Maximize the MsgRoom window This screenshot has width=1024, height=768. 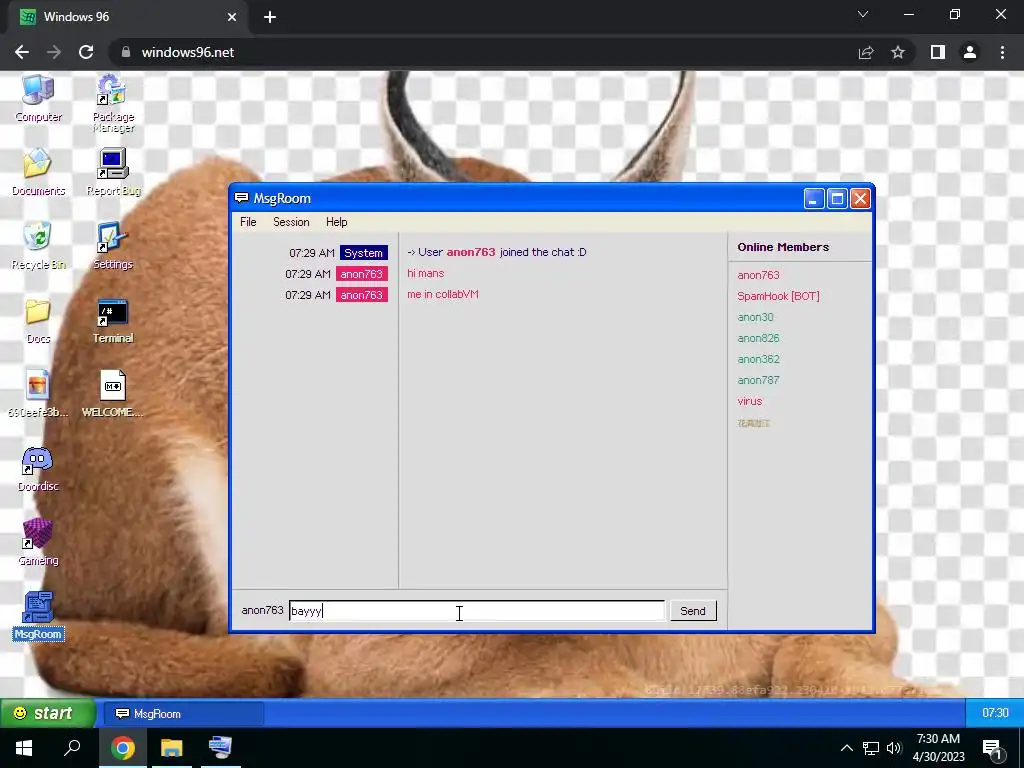coord(837,199)
